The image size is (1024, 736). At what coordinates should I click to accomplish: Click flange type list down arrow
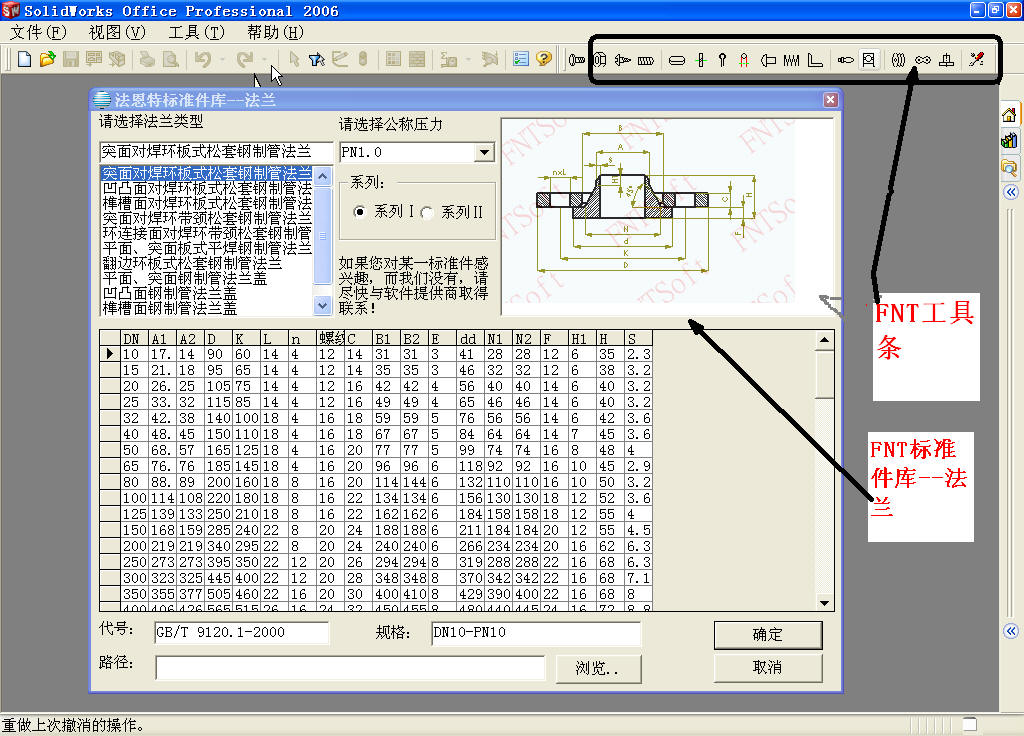click(x=323, y=305)
